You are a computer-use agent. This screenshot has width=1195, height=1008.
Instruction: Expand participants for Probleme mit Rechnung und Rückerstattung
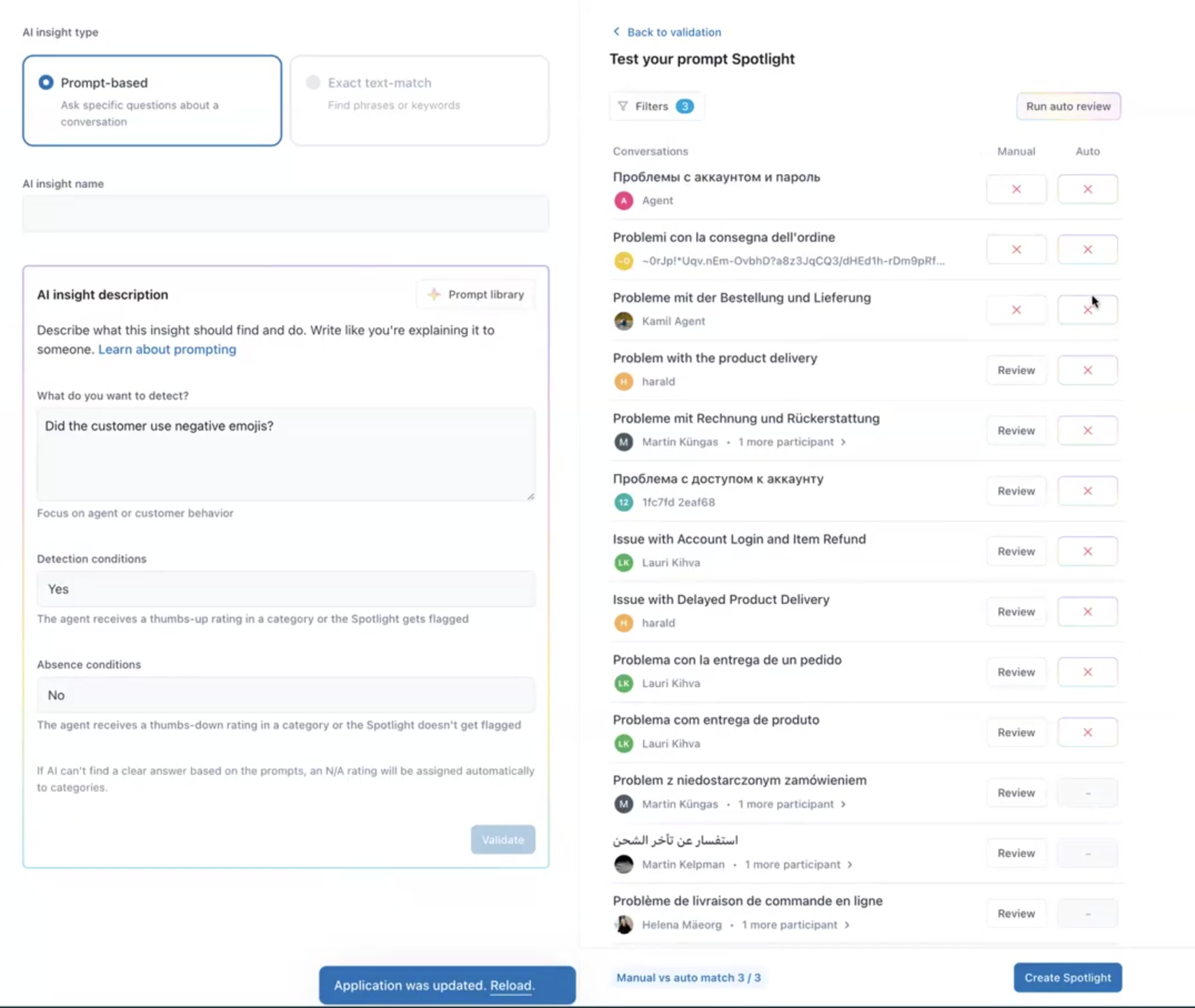click(x=843, y=442)
